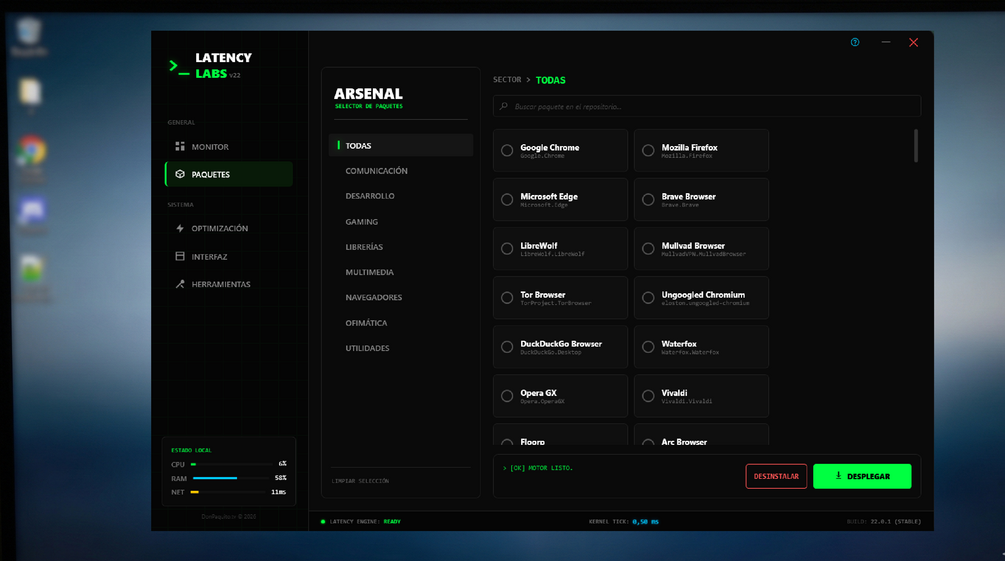The width and height of the screenshot is (1005, 561).
Task: Click the Paquetes box icon
Action: (180, 174)
